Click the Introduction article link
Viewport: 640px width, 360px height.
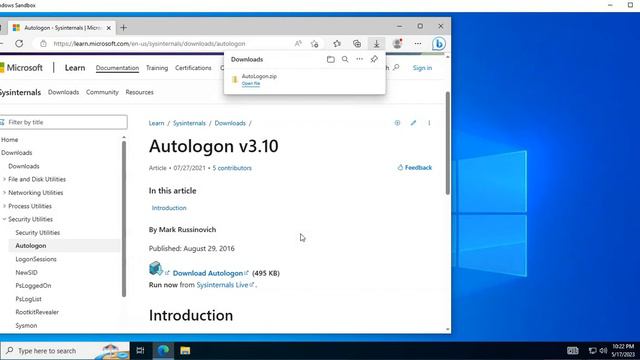pos(169,208)
